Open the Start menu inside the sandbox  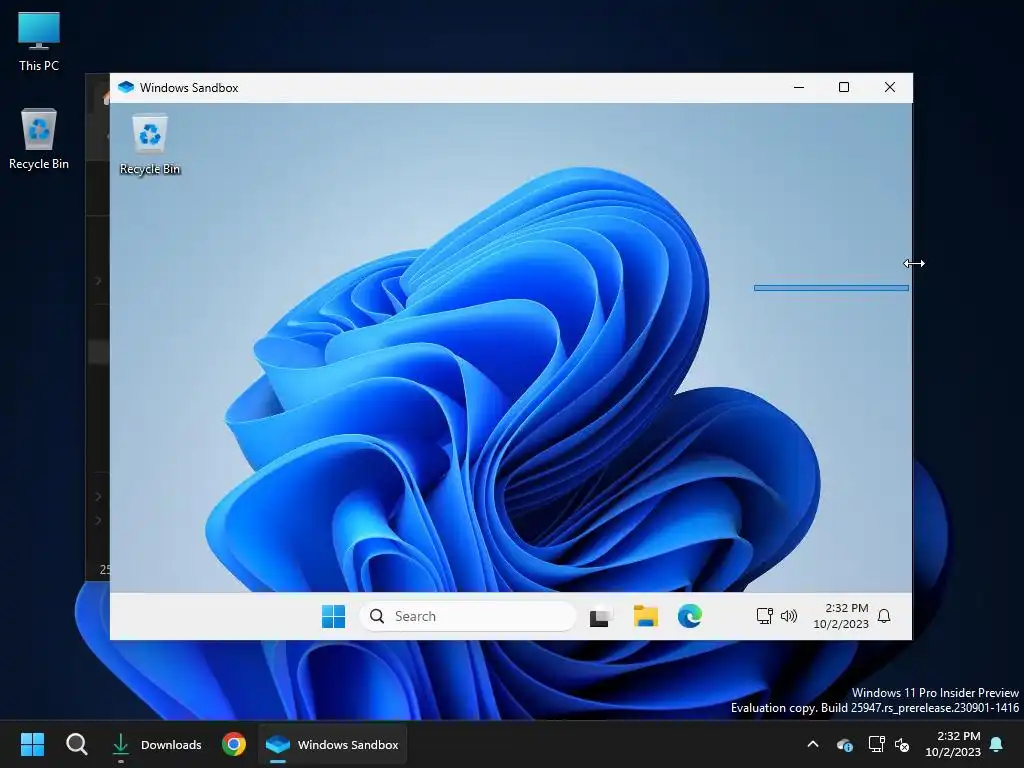click(x=333, y=616)
